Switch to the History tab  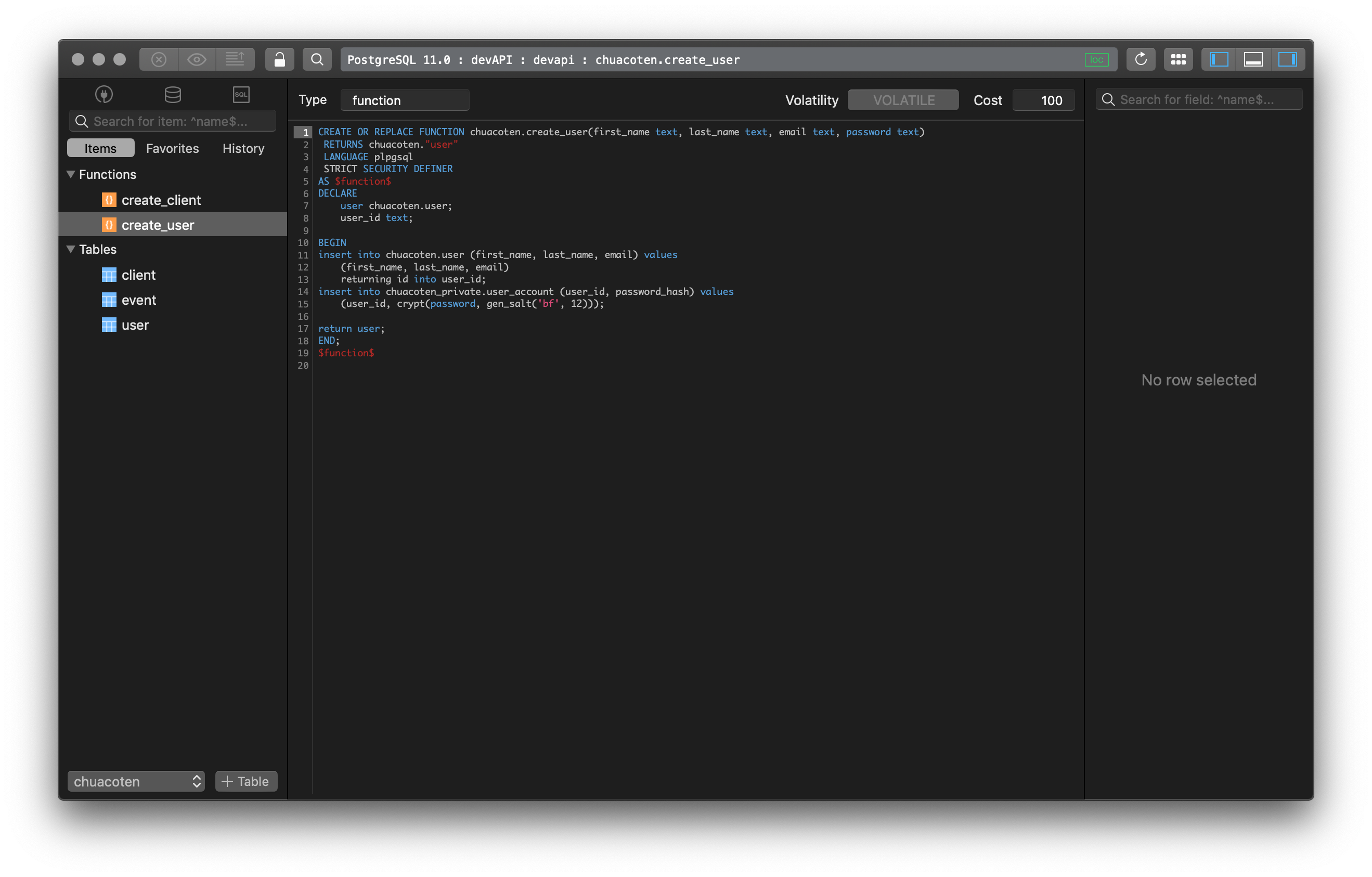tap(243, 148)
